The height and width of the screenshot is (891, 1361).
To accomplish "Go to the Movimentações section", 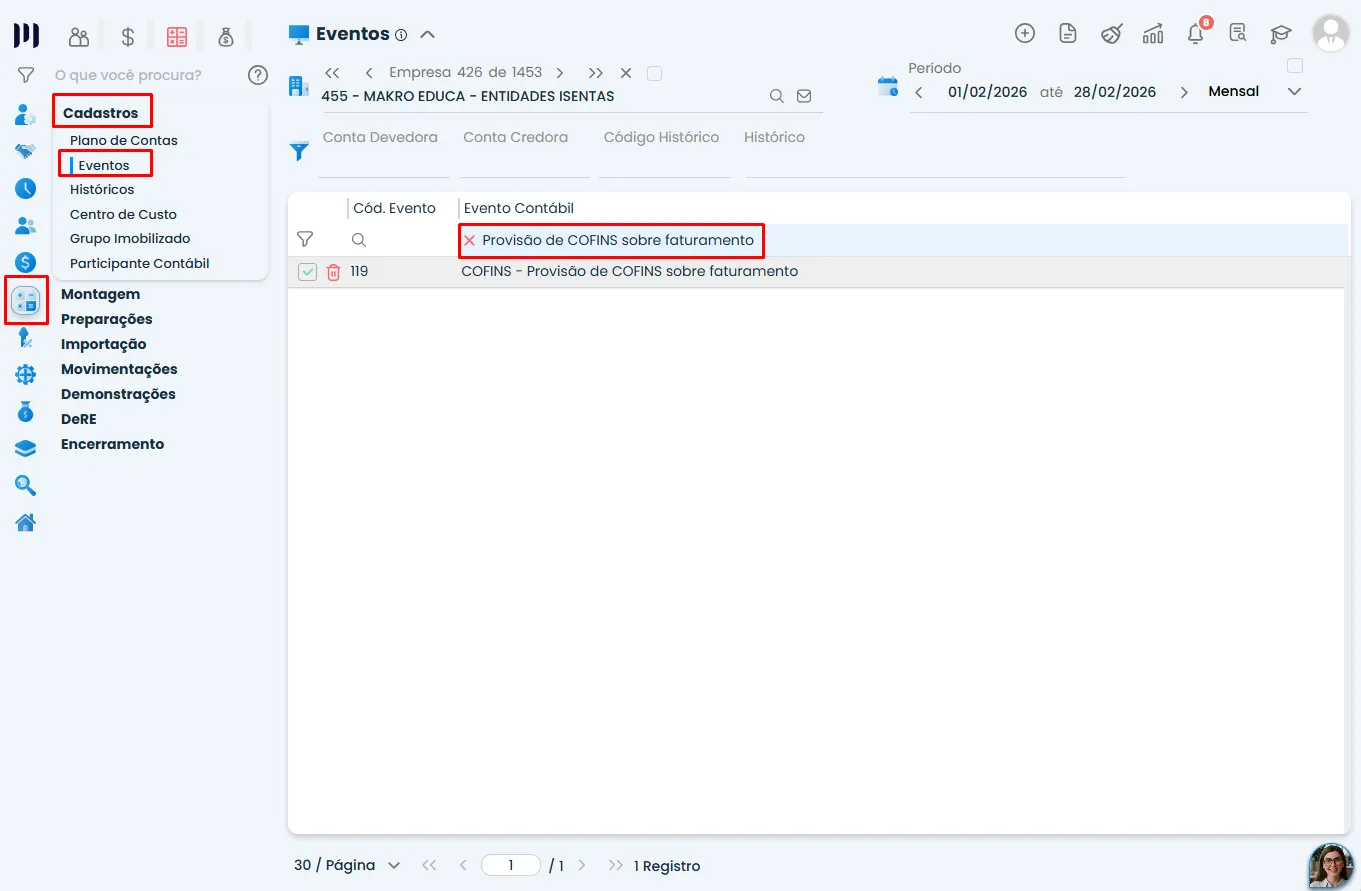I will (119, 369).
